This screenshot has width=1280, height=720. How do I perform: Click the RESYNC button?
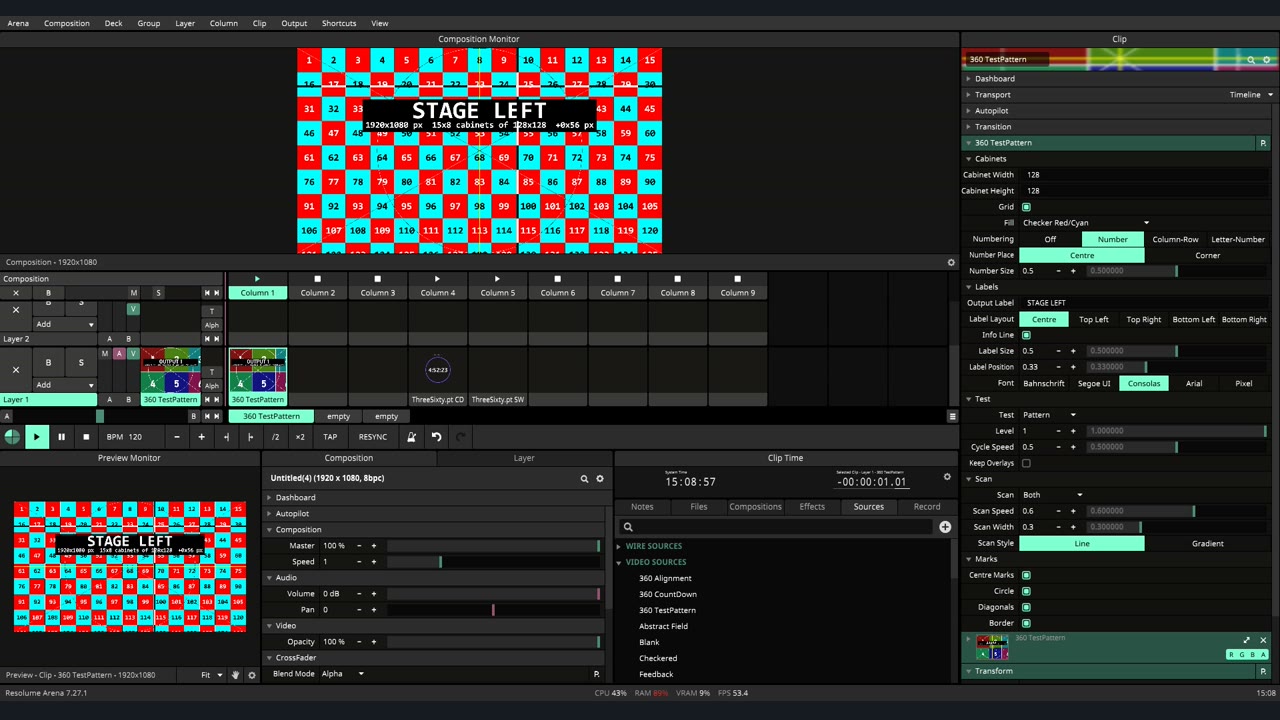tap(372, 437)
